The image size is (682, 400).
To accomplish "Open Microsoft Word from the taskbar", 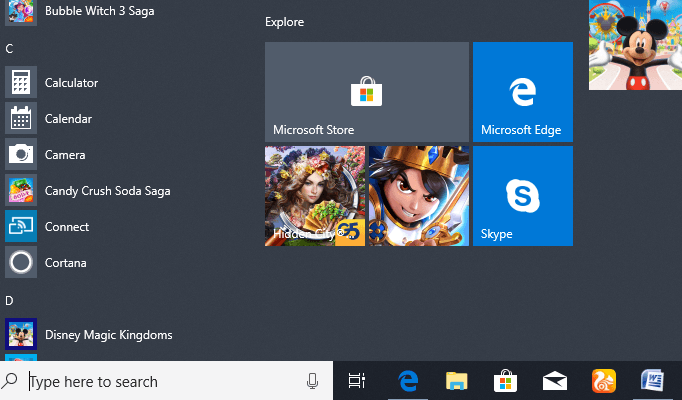I will coord(652,381).
